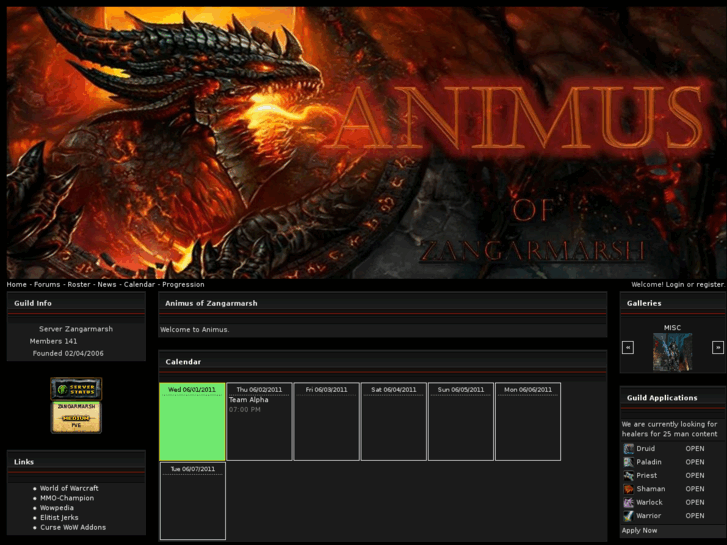The height and width of the screenshot is (545, 727).
Task: Show previous gallery image
Action: [628, 347]
